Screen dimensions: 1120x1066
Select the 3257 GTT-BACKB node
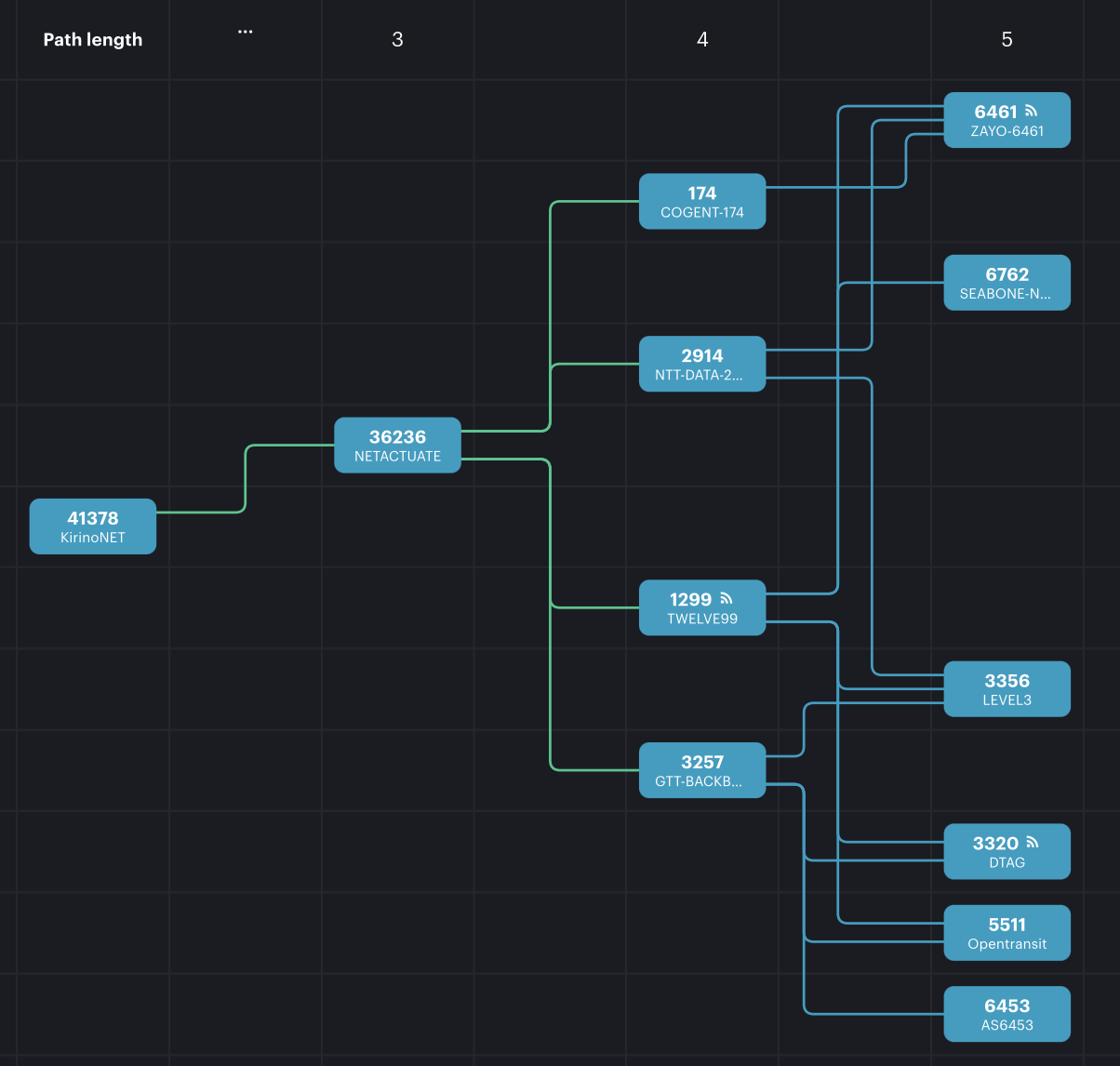coord(702,770)
